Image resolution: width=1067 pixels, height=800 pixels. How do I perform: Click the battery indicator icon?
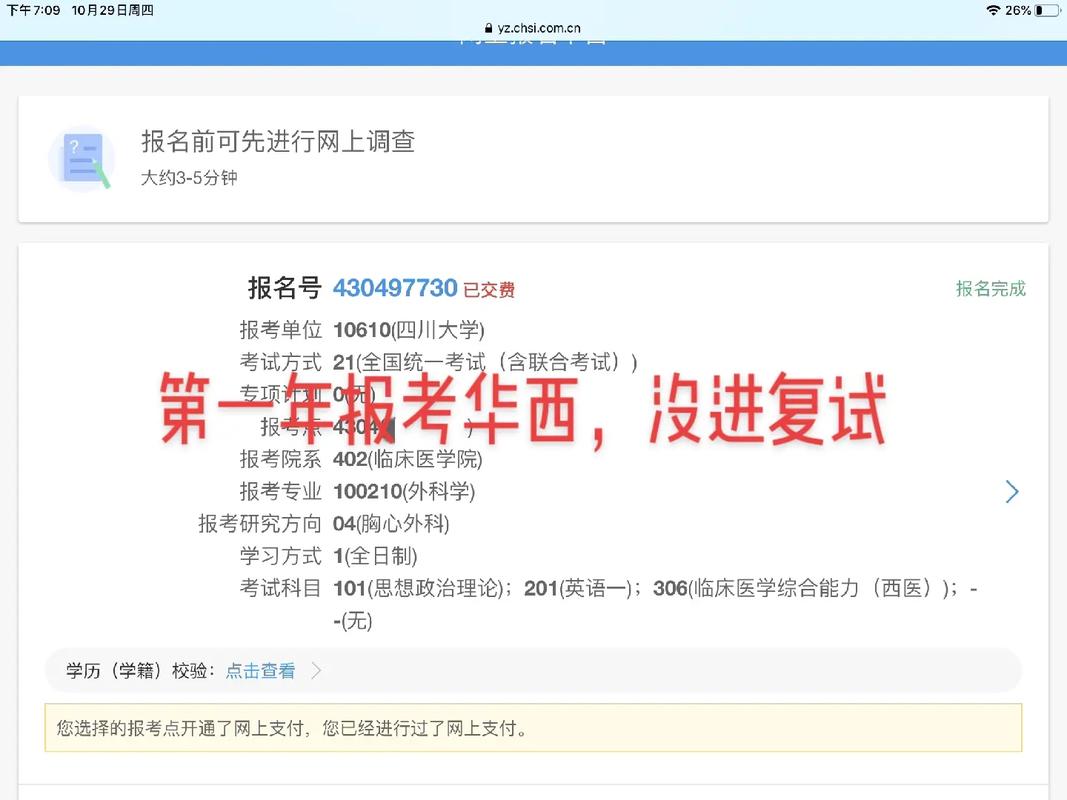click(1047, 10)
